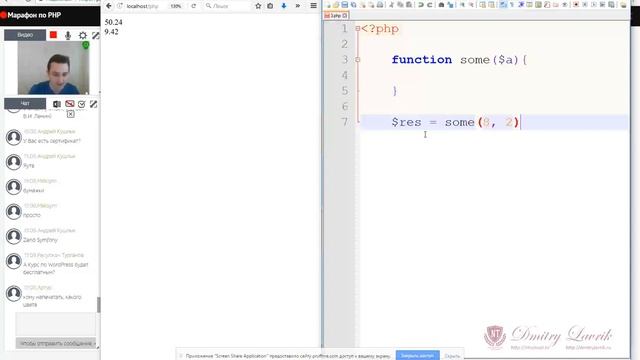The width and height of the screenshot is (640, 360).
Task: Collapse the function some fold on line 3
Action: 358,60
